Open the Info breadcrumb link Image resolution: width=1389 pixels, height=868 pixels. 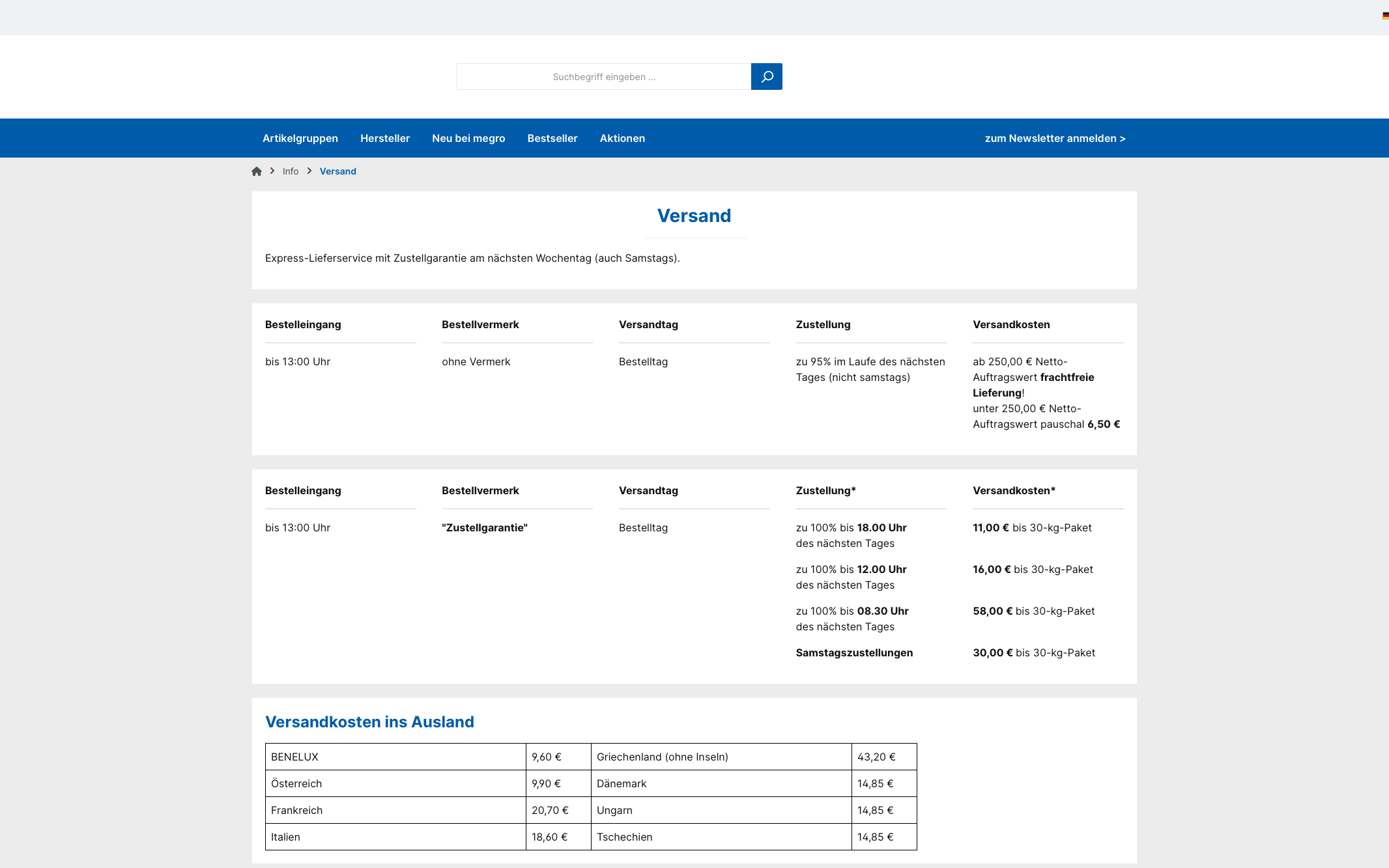291,171
